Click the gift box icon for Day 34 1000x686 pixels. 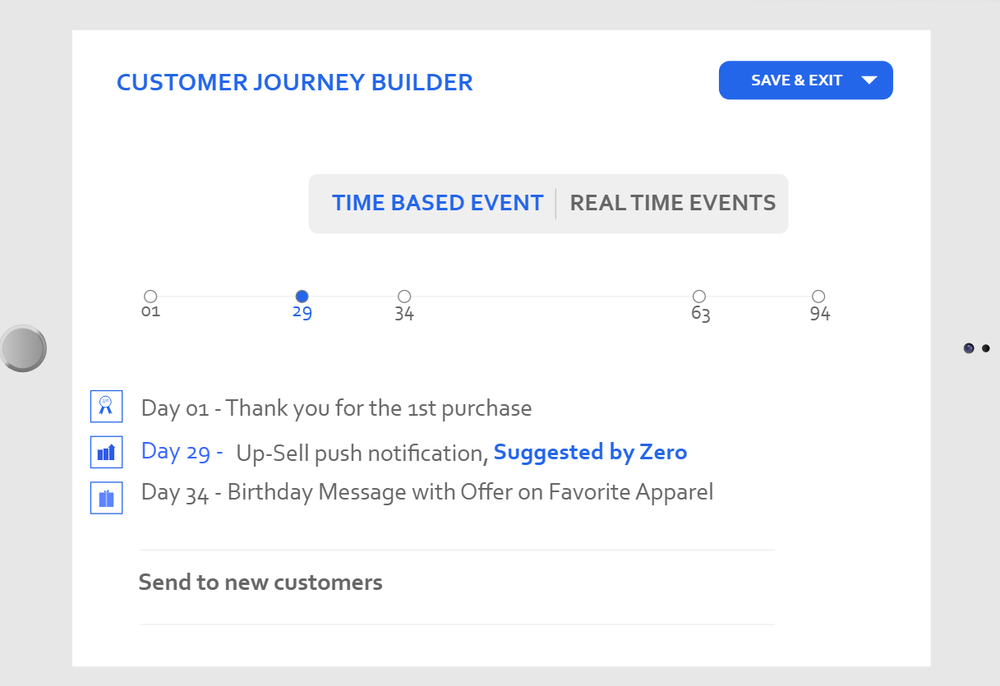click(x=106, y=497)
